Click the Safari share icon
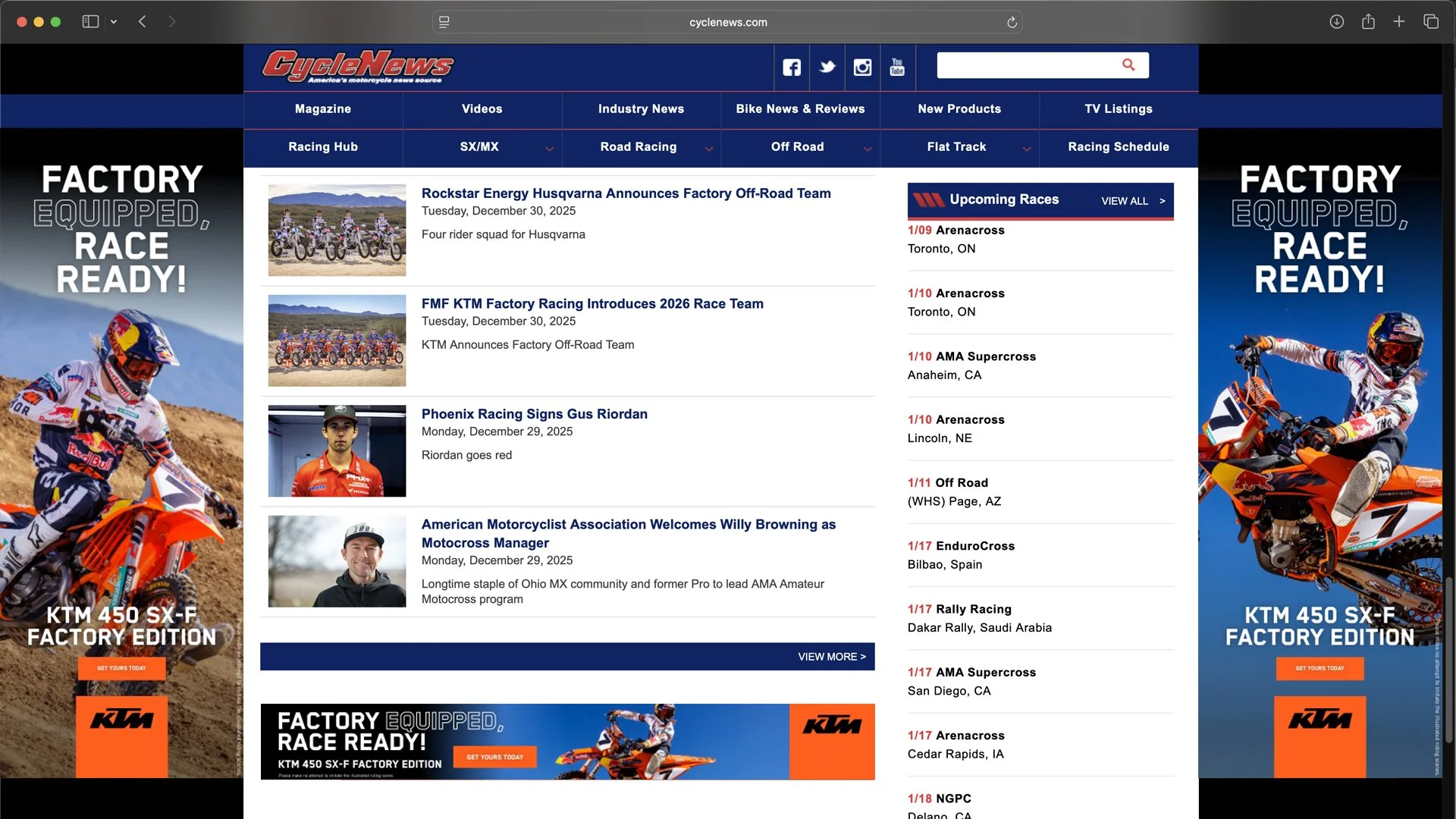This screenshot has width=1456, height=819. coord(1368,22)
